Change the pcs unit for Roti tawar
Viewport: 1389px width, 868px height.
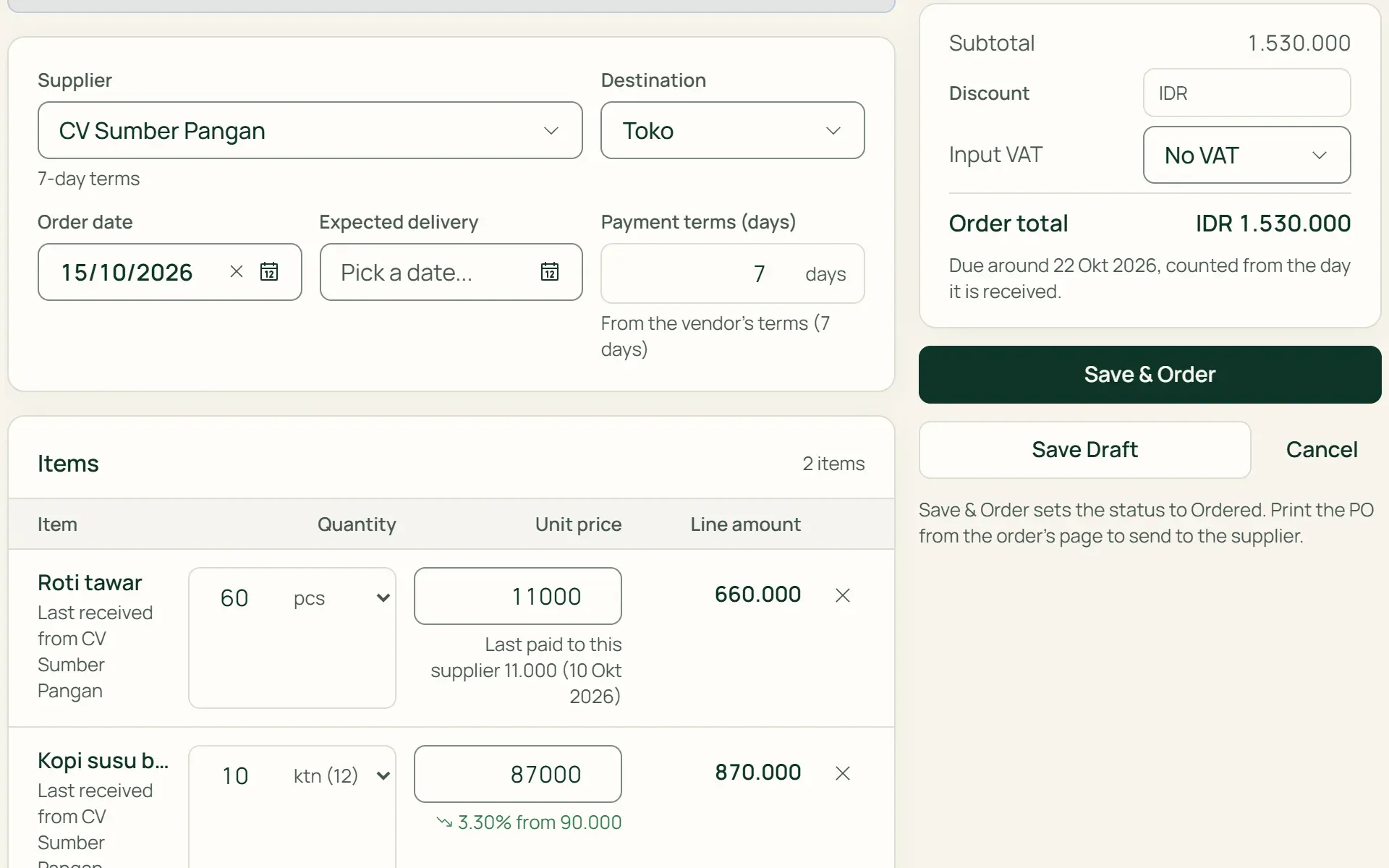click(341, 598)
